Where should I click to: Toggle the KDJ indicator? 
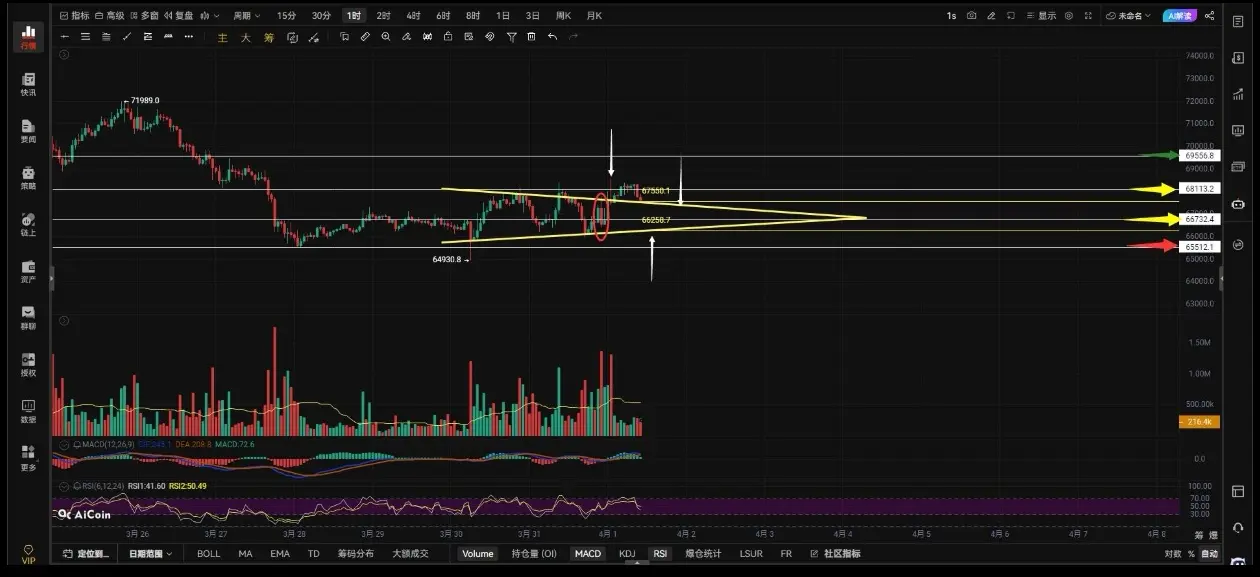(627, 553)
